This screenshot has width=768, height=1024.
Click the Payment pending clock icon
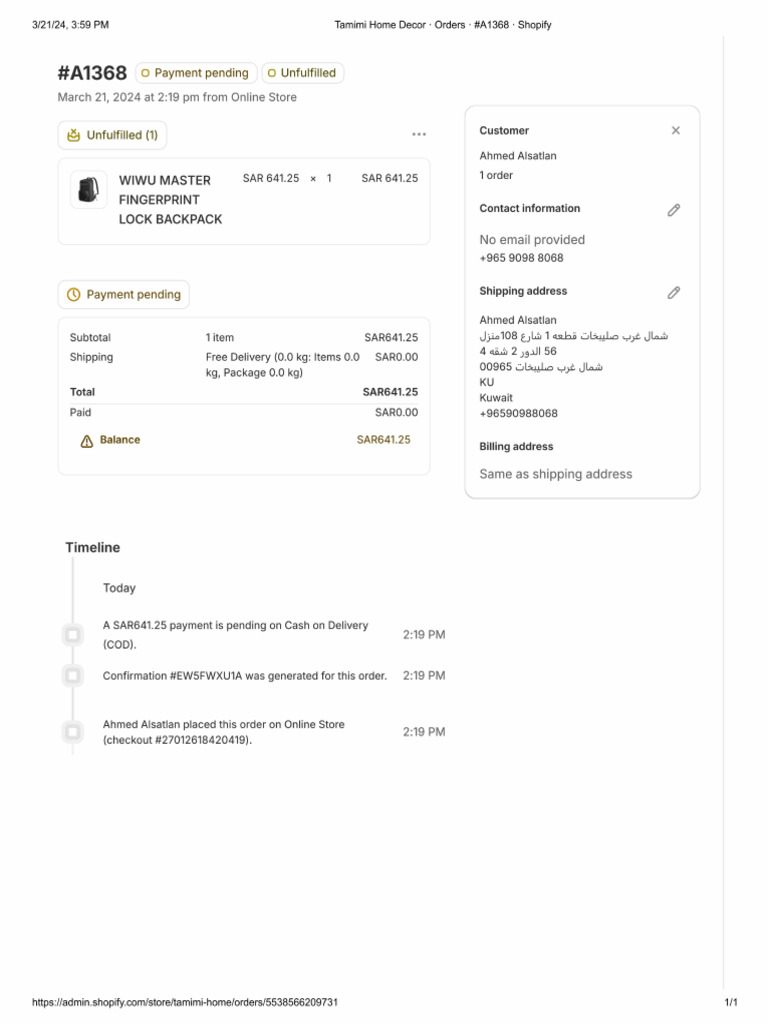coord(74,295)
